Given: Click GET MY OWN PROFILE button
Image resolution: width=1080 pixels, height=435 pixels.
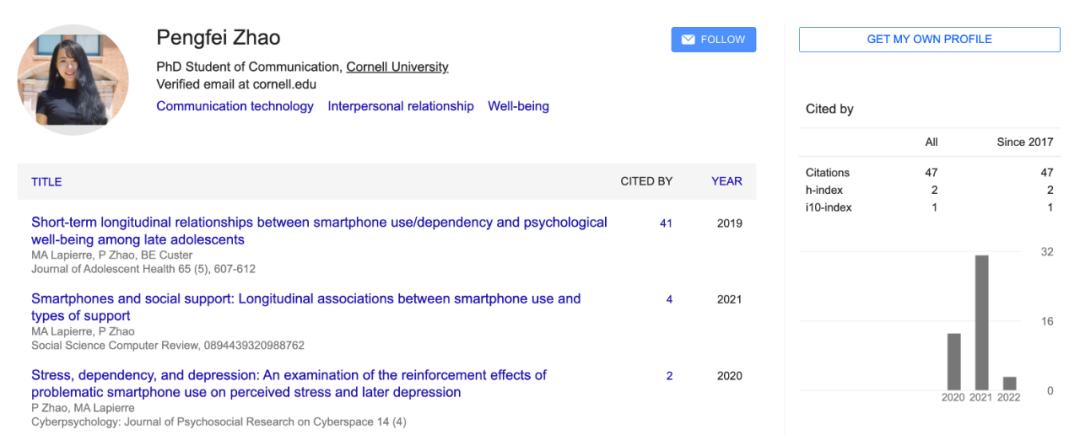Looking at the screenshot, I should click(x=929, y=39).
